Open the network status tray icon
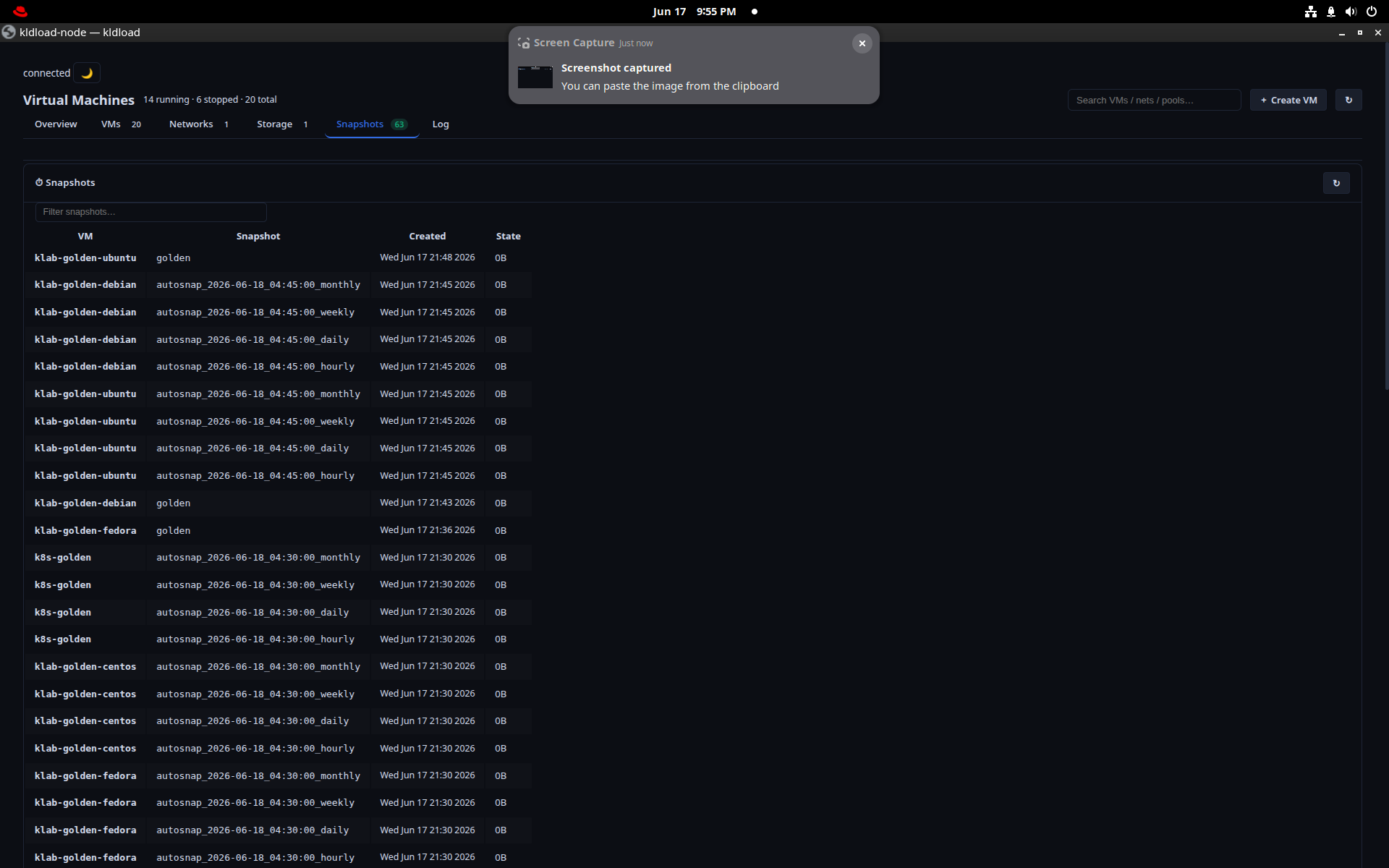1389x868 pixels. [1310, 12]
